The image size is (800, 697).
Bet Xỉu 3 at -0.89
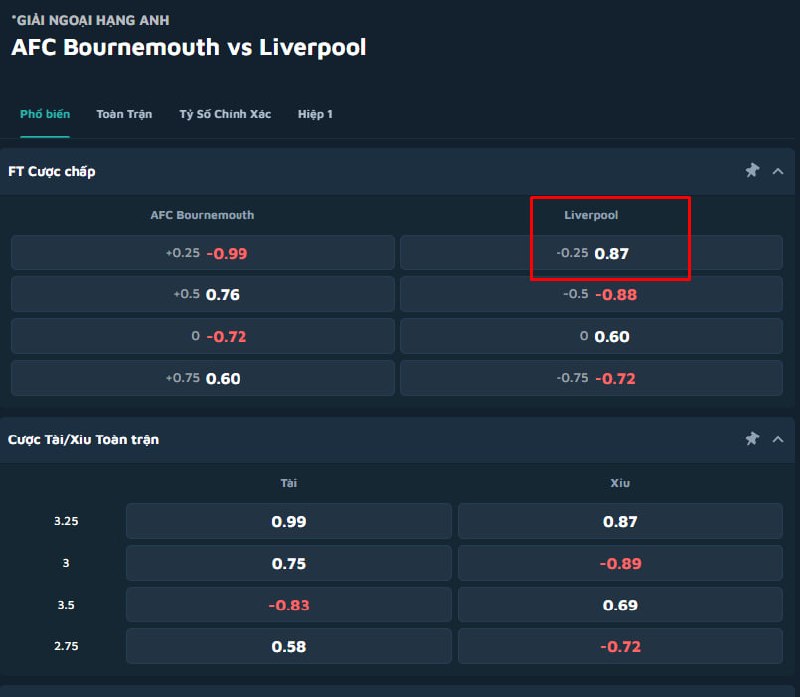click(620, 563)
